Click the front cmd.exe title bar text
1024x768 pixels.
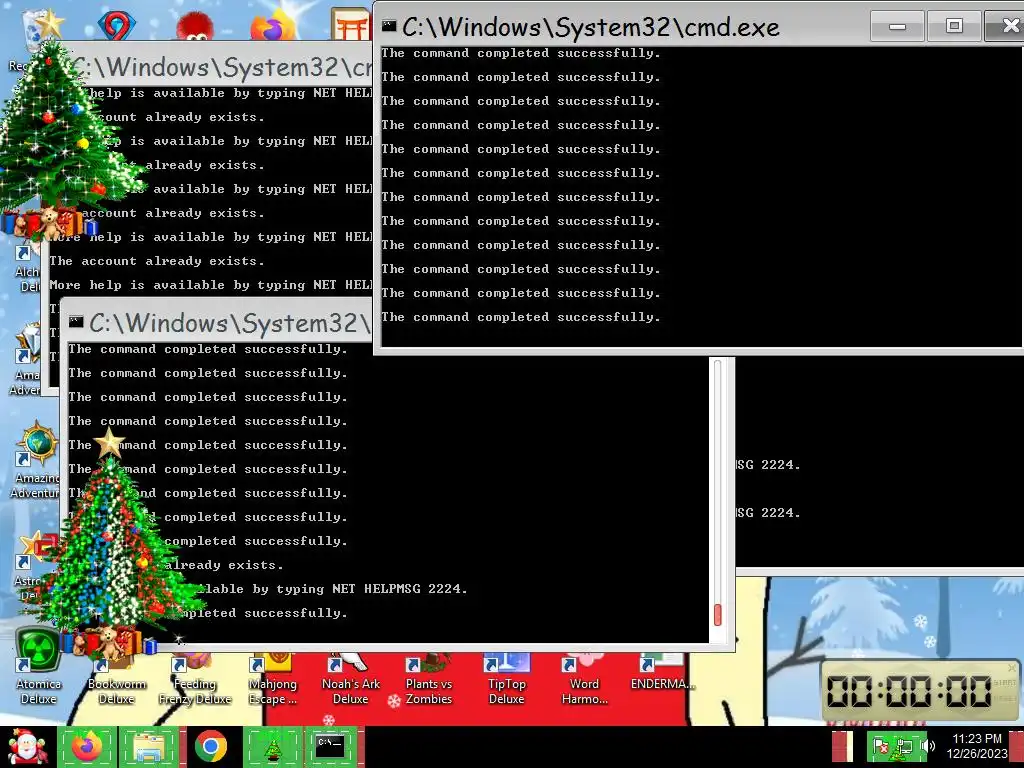pyautogui.click(x=590, y=27)
